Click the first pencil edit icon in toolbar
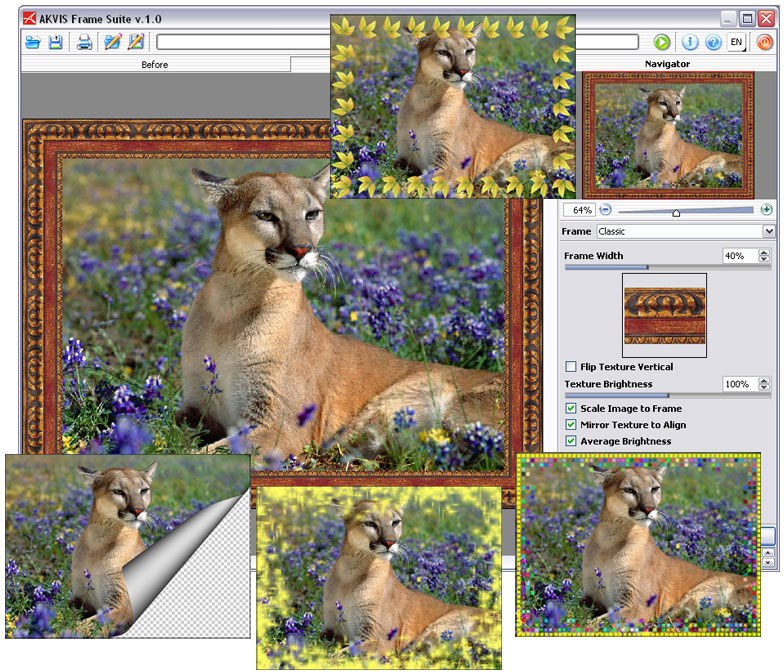Image resolution: width=784 pixels, height=672 pixels. [x=112, y=42]
